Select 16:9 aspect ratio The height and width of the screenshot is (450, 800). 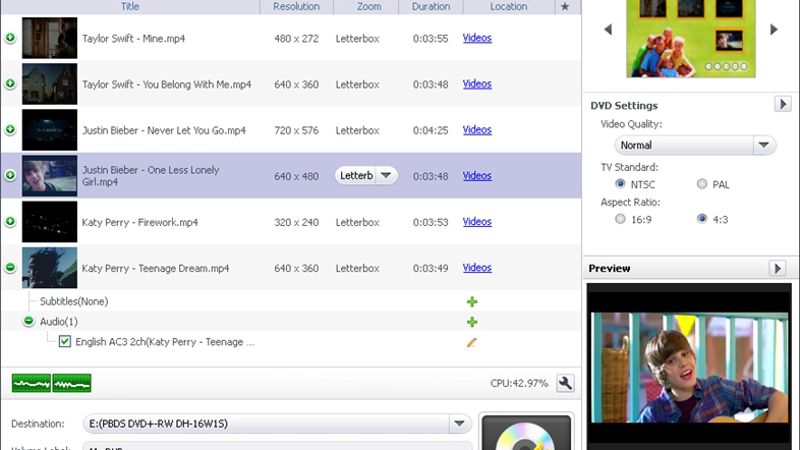click(x=620, y=219)
